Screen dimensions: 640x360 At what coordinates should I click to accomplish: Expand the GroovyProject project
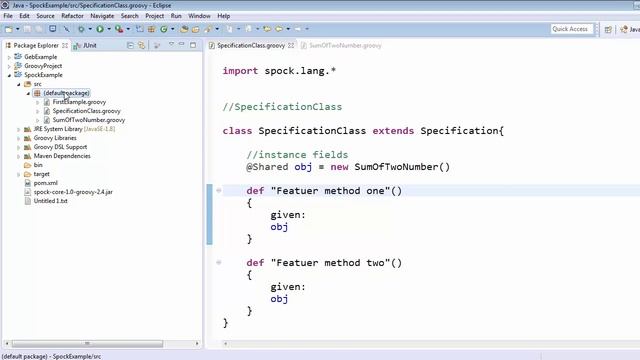[9, 66]
